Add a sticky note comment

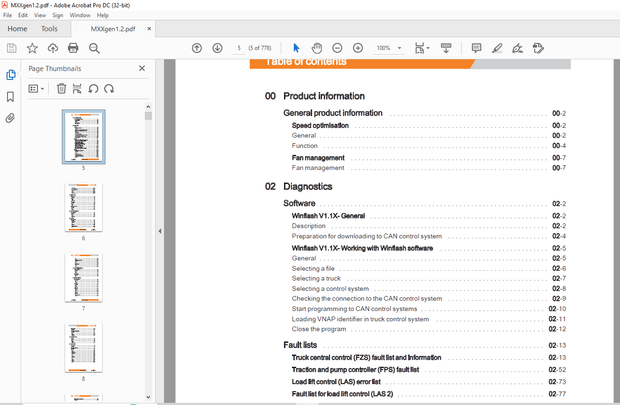tap(476, 48)
